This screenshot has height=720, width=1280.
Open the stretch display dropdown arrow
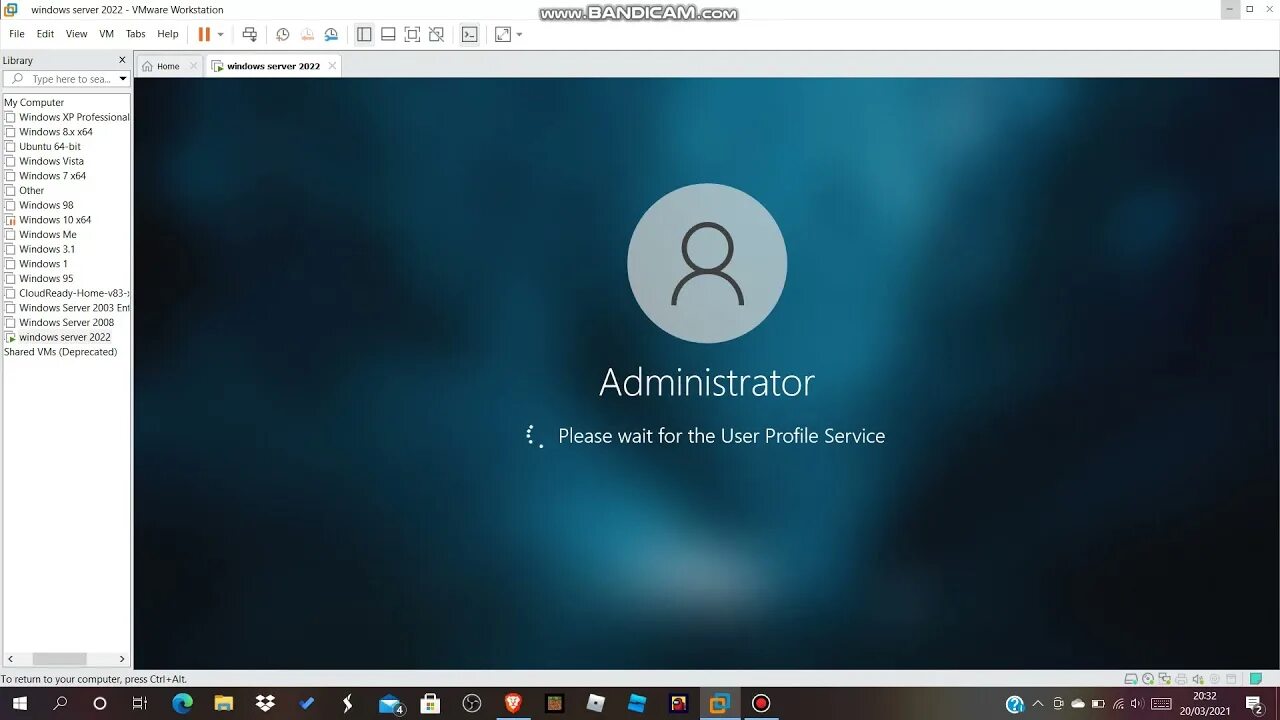(519, 34)
